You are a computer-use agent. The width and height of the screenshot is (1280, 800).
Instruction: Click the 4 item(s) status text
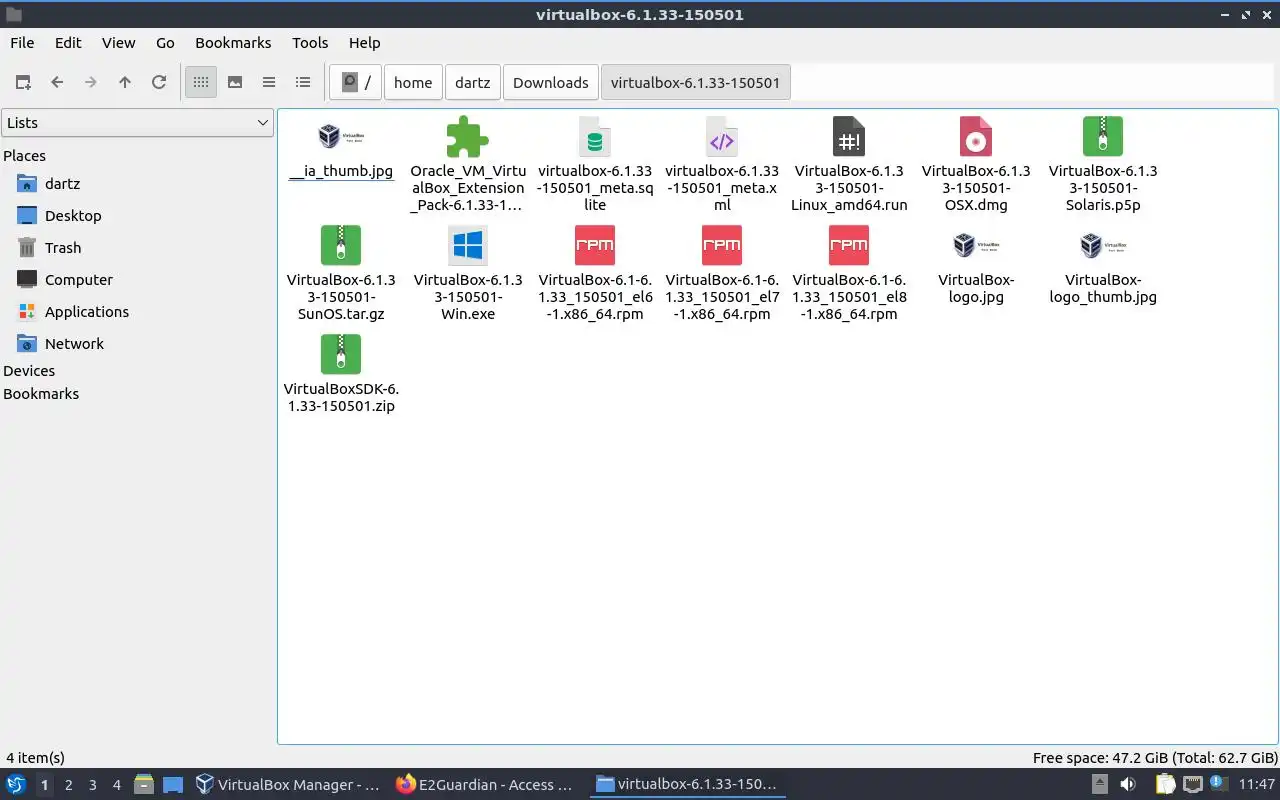[x=35, y=758]
